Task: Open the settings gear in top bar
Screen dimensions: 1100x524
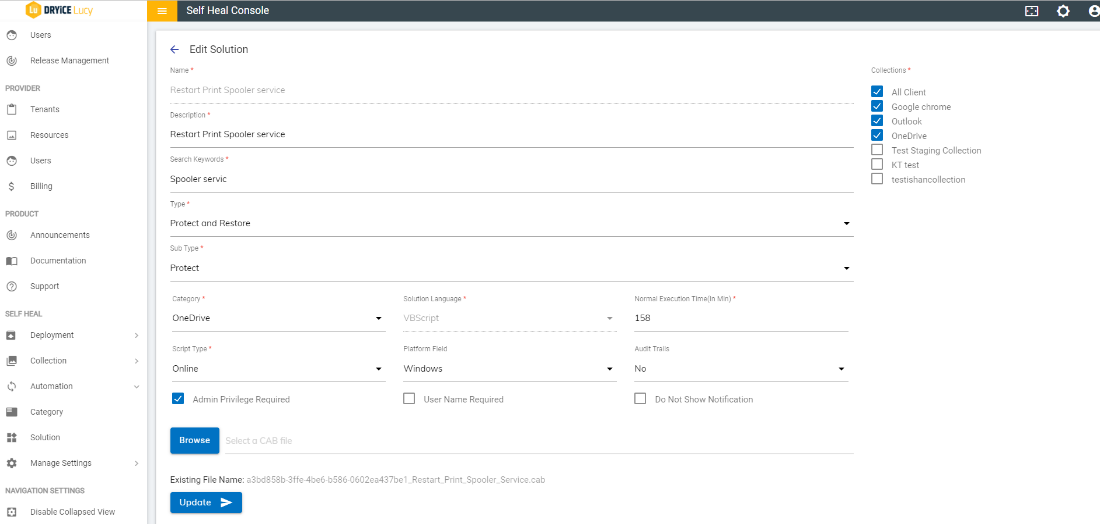Action: pyautogui.click(x=1063, y=11)
